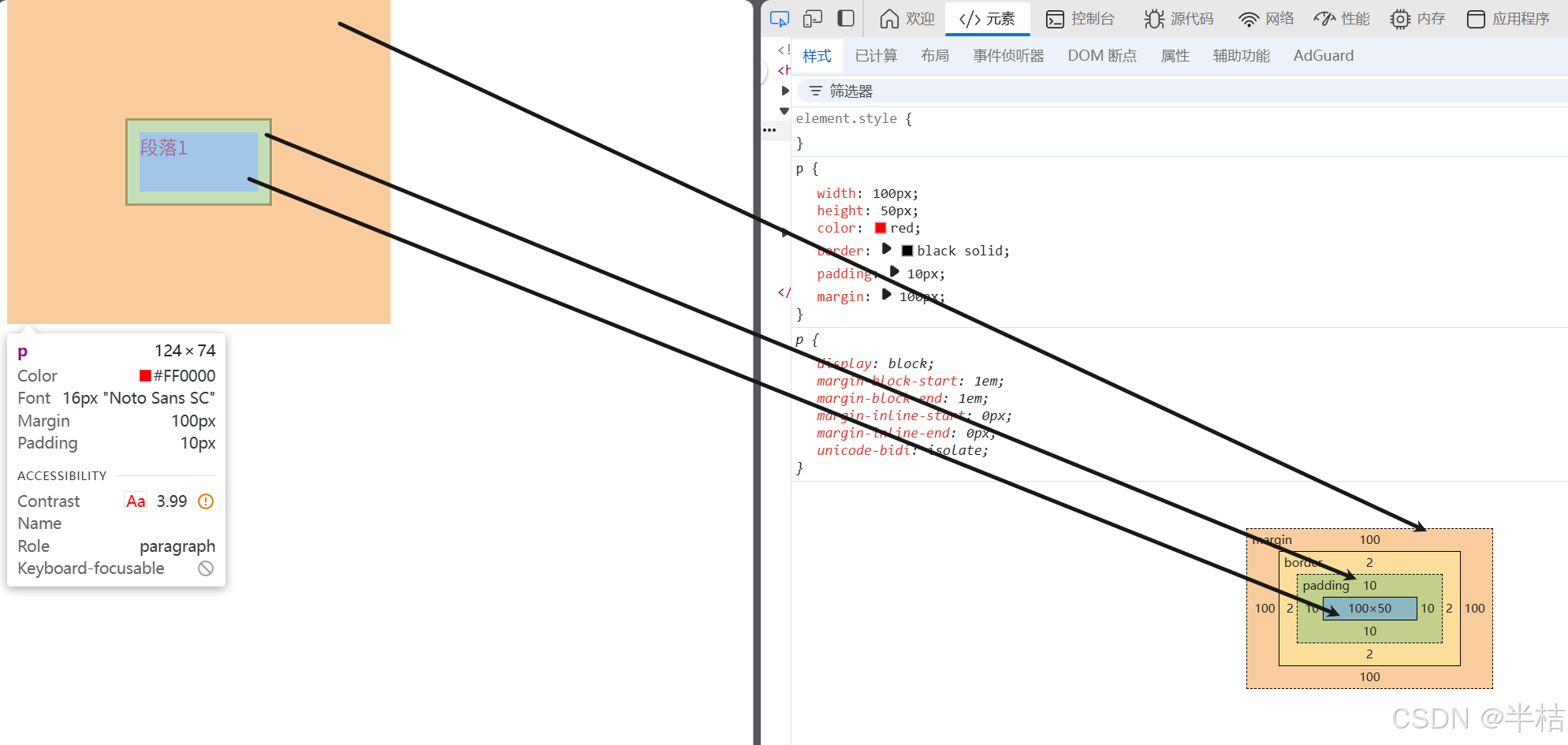This screenshot has height=745, width=1568.
Task: Switch to the 布局 layout tab
Action: tap(935, 56)
